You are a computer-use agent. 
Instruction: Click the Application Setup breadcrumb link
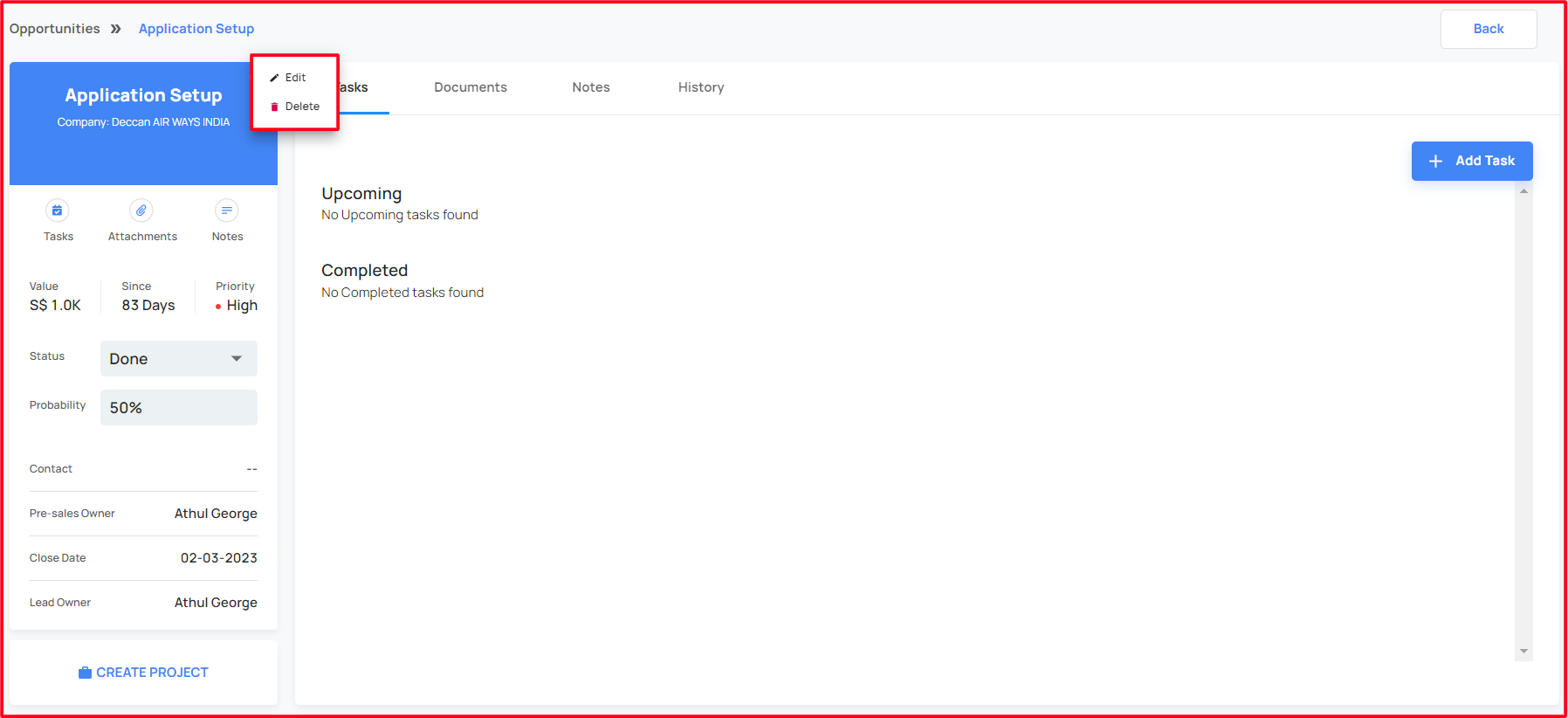point(196,29)
